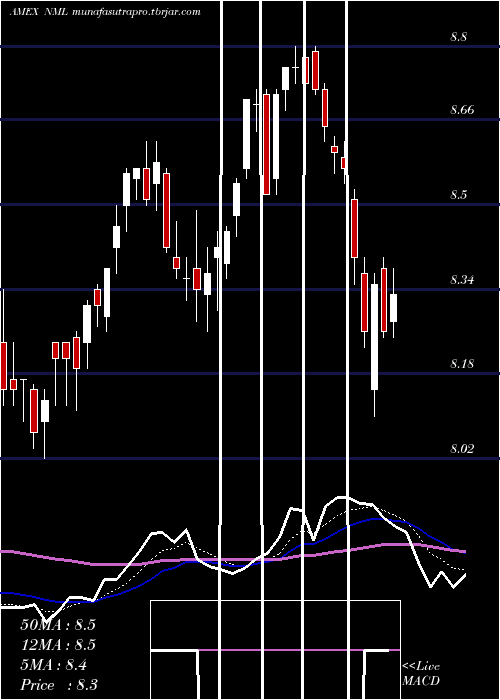Viewport: 500px width, 700px height.
Task: Click the 12MA : 8.5 legend entry
Action: tap(58, 645)
